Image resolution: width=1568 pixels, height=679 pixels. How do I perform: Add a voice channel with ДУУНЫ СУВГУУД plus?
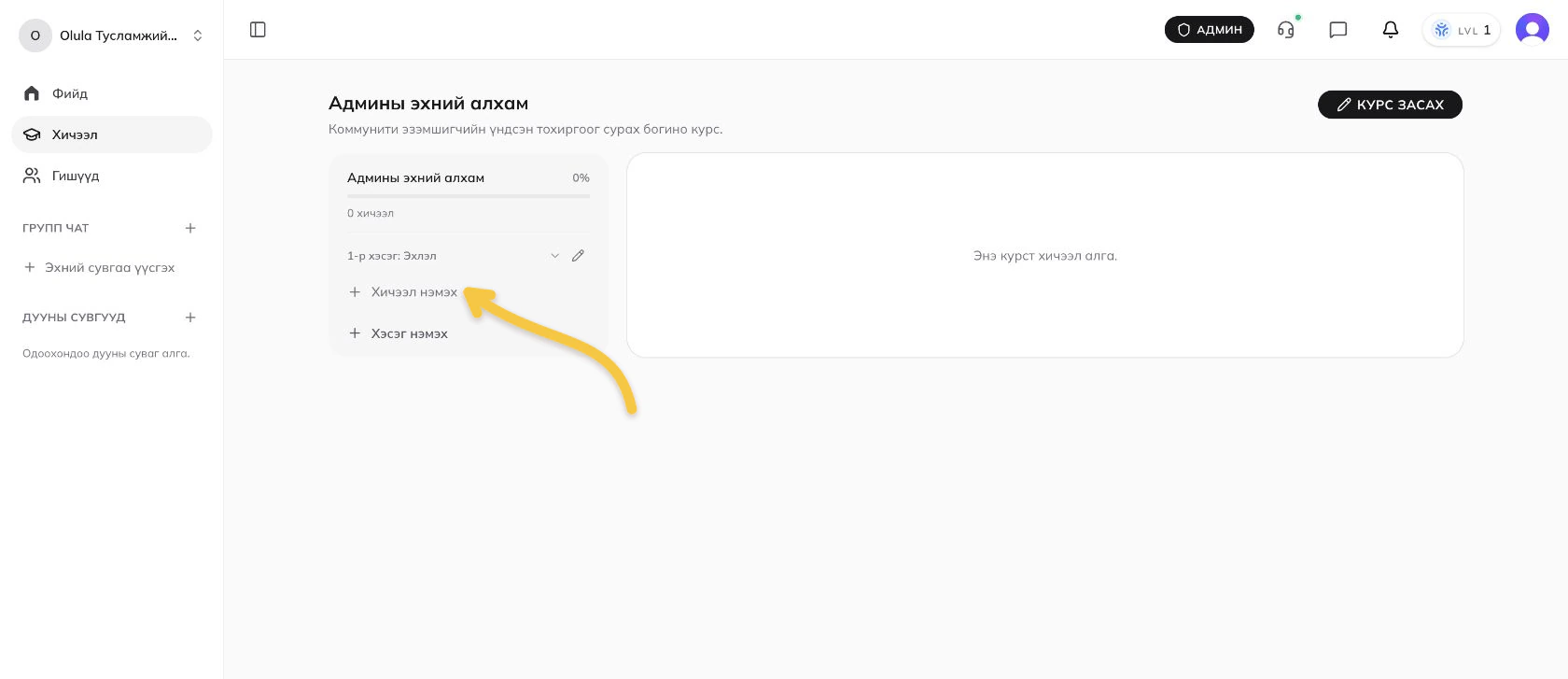[x=190, y=318]
